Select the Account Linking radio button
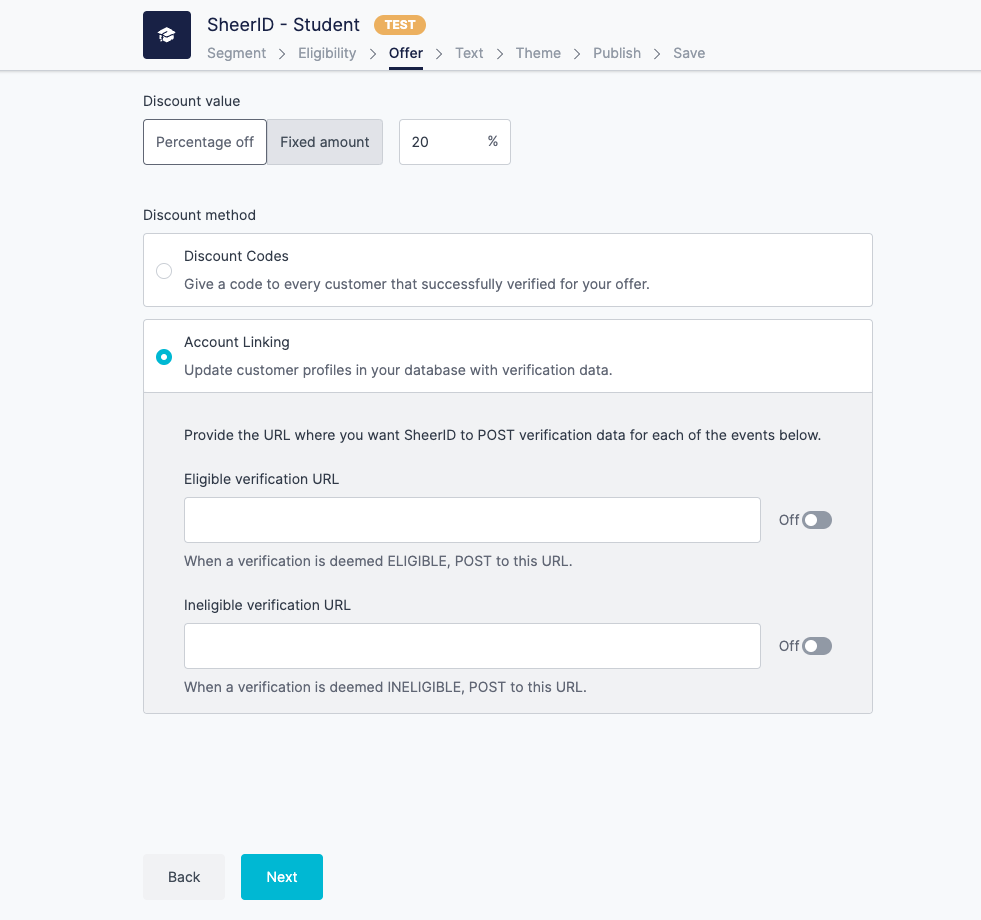This screenshot has height=920, width=981. (163, 356)
